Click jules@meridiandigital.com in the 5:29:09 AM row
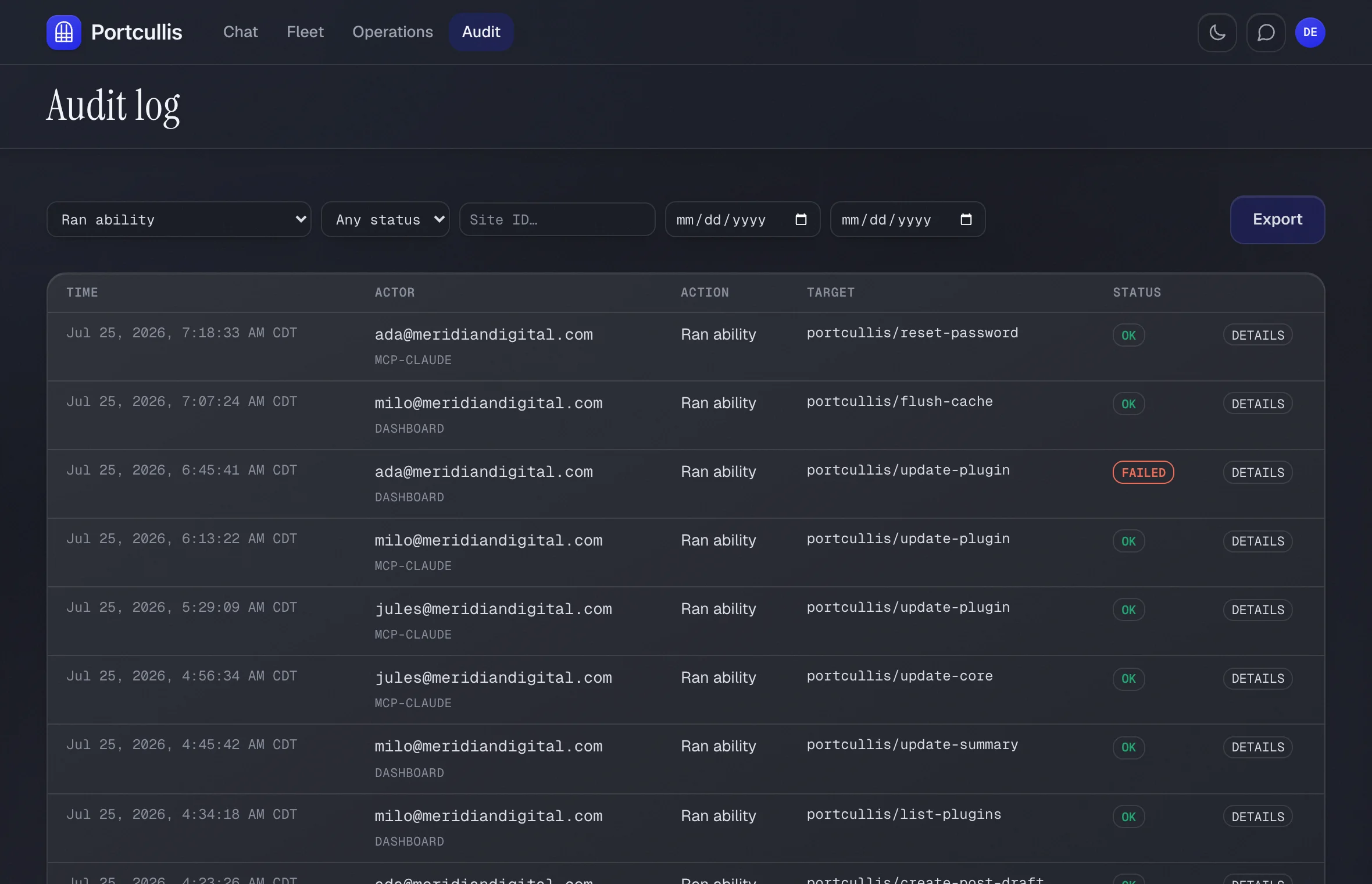1372x884 pixels. point(493,609)
